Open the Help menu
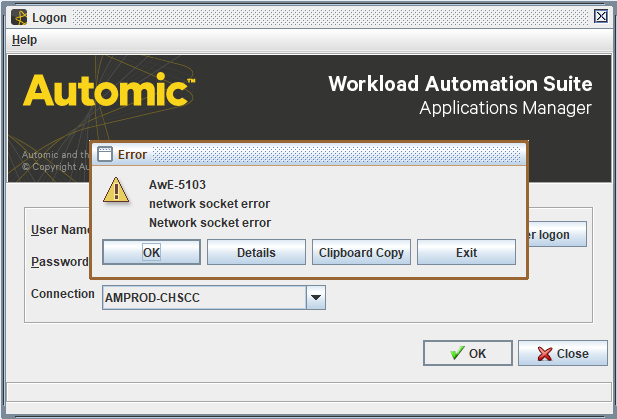 [24, 40]
